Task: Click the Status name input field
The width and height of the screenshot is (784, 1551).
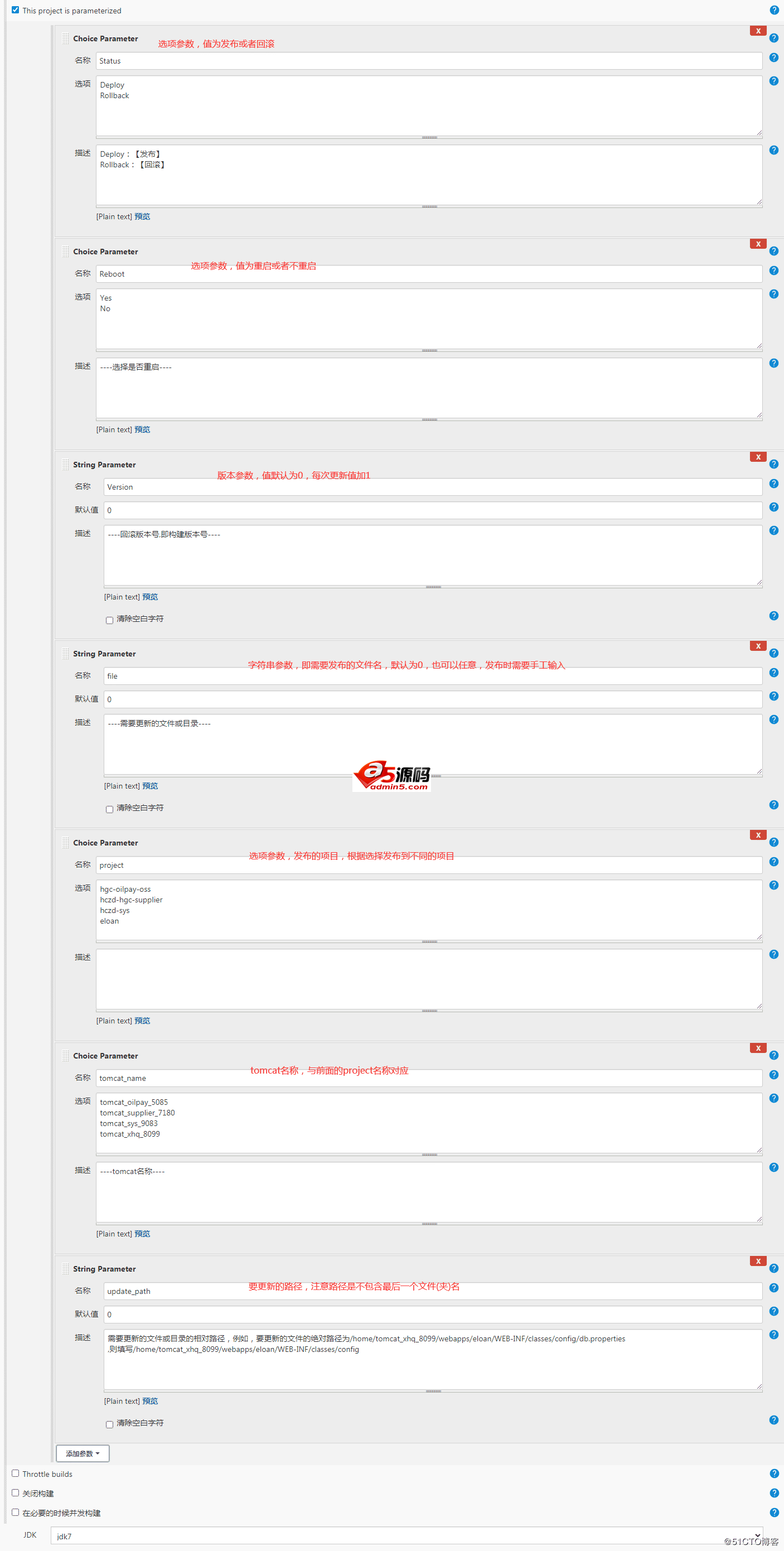Action: point(429,61)
